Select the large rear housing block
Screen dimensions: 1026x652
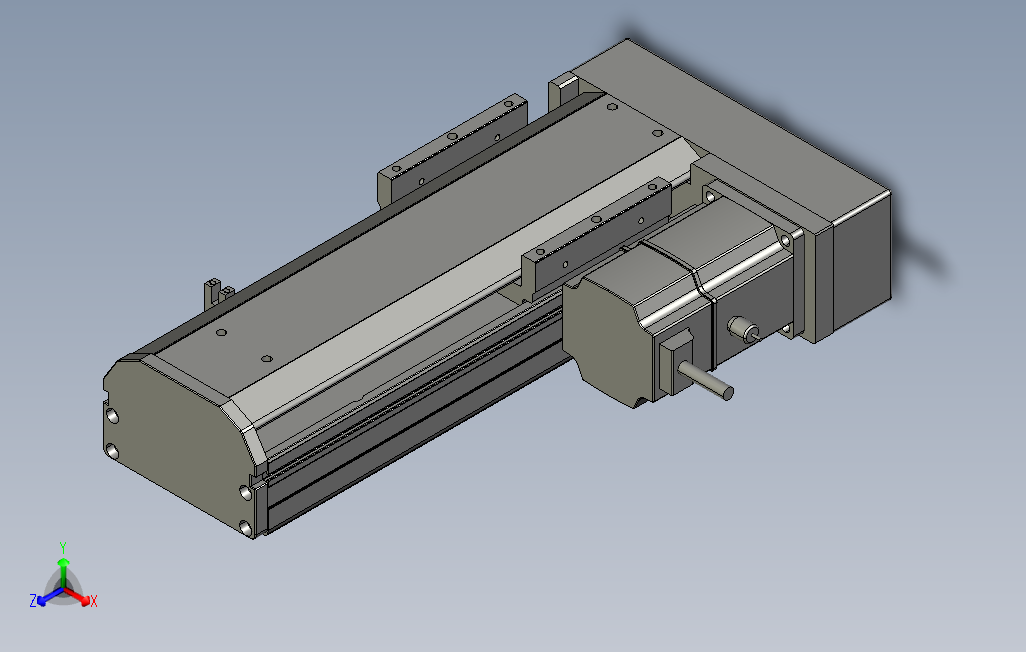tap(739, 177)
